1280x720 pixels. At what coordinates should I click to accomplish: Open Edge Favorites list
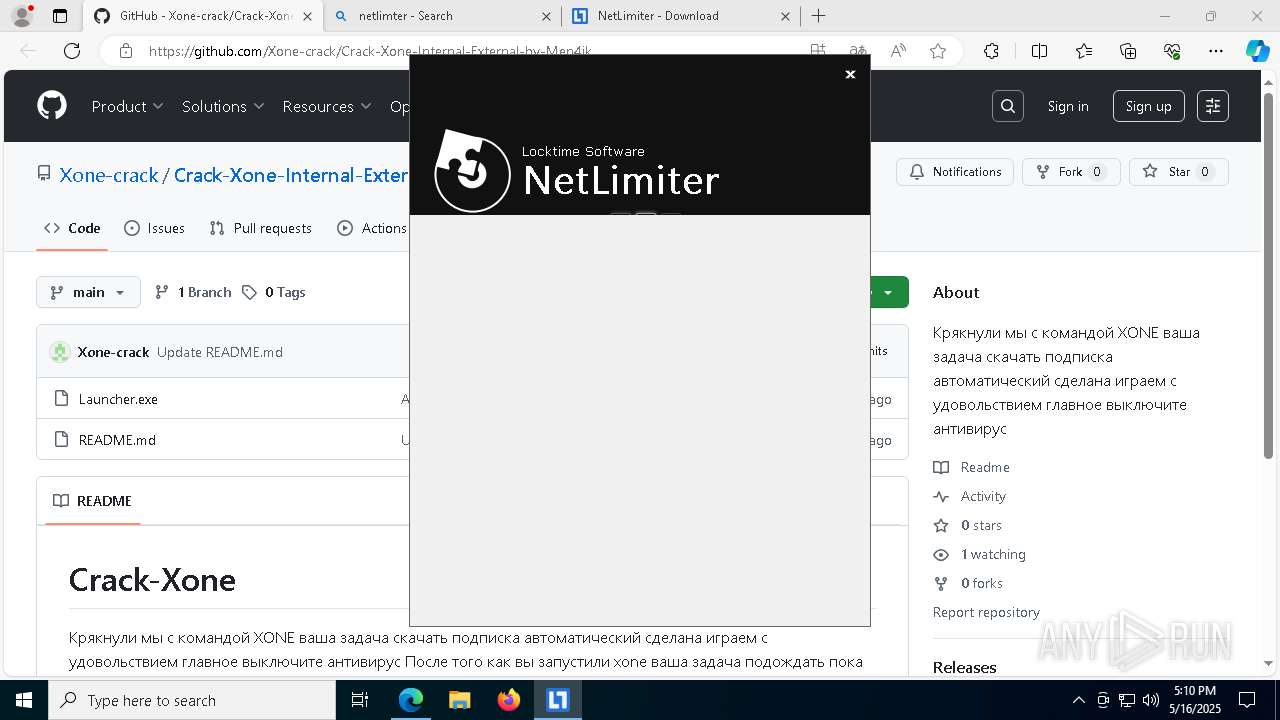click(1084, 51)
